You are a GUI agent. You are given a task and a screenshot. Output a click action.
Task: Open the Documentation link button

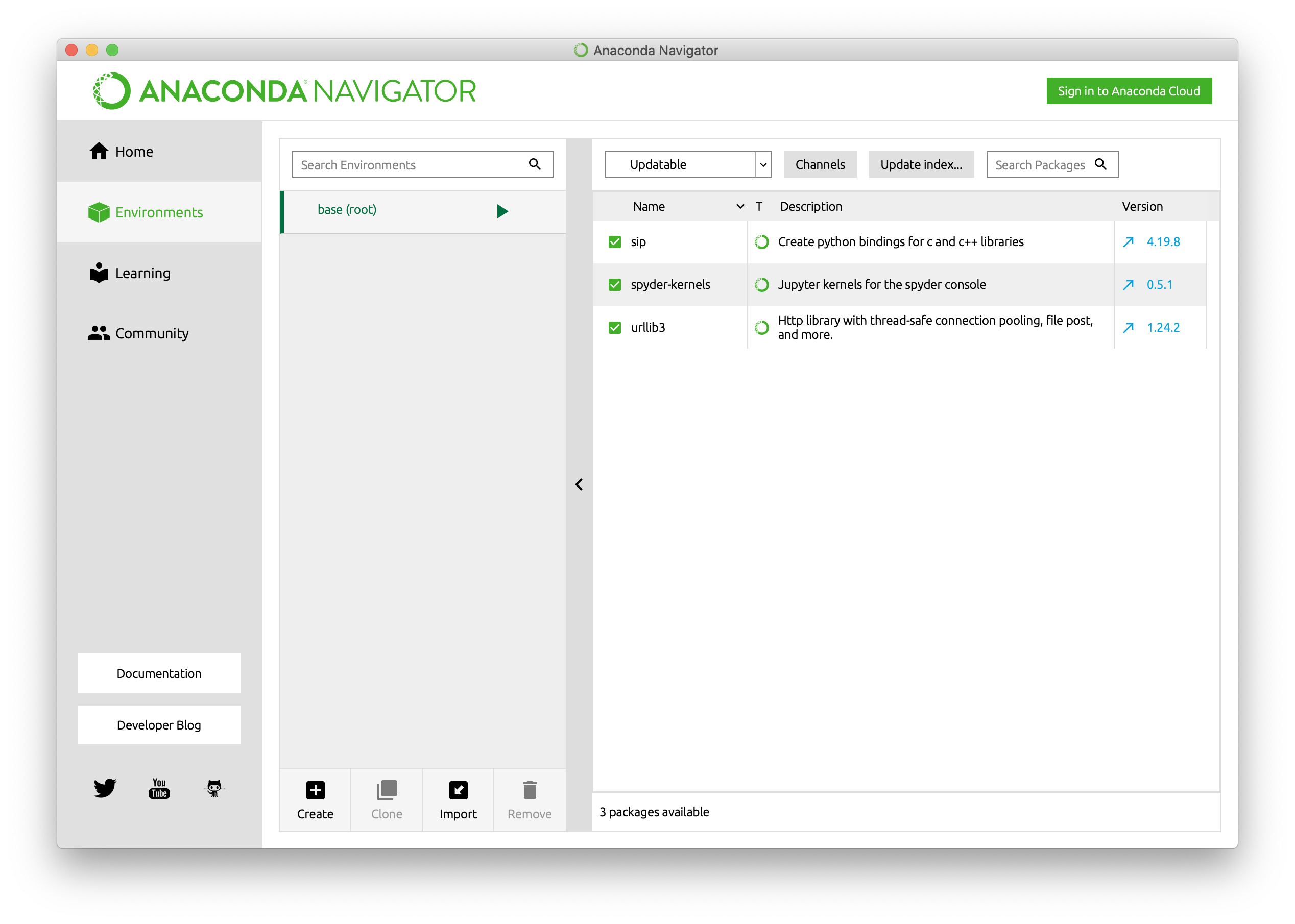coord(159,673)
